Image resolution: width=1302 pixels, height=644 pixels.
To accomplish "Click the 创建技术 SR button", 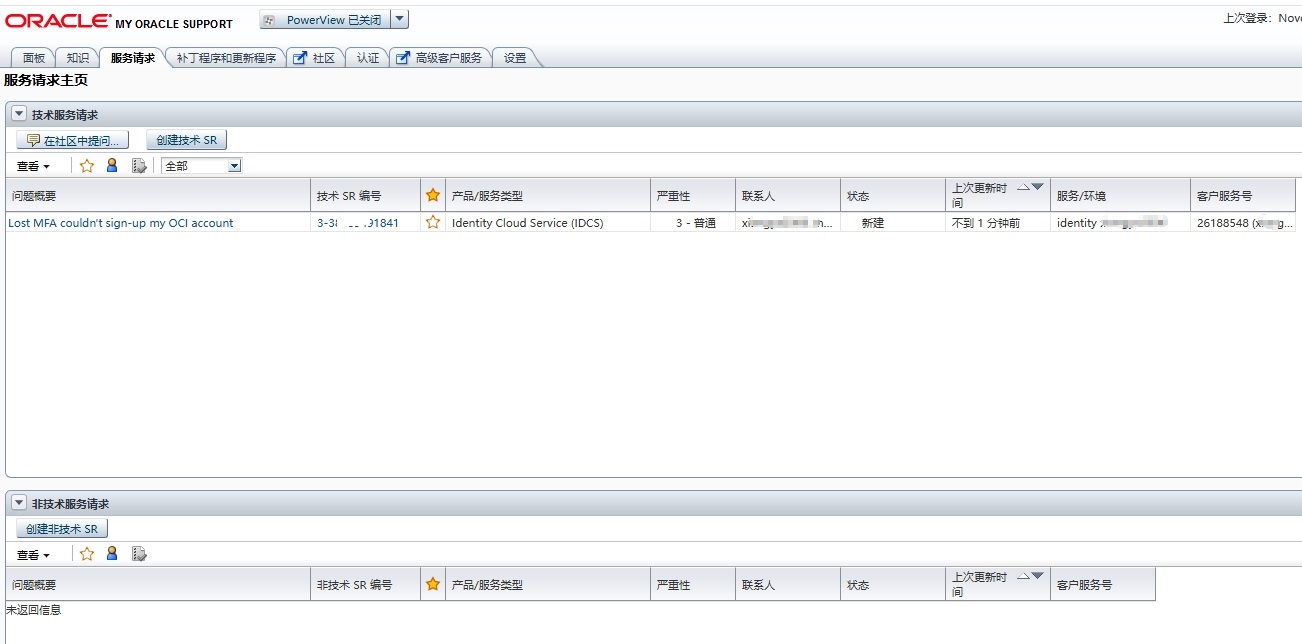I will pyautogui.click(x=186, y=141).
